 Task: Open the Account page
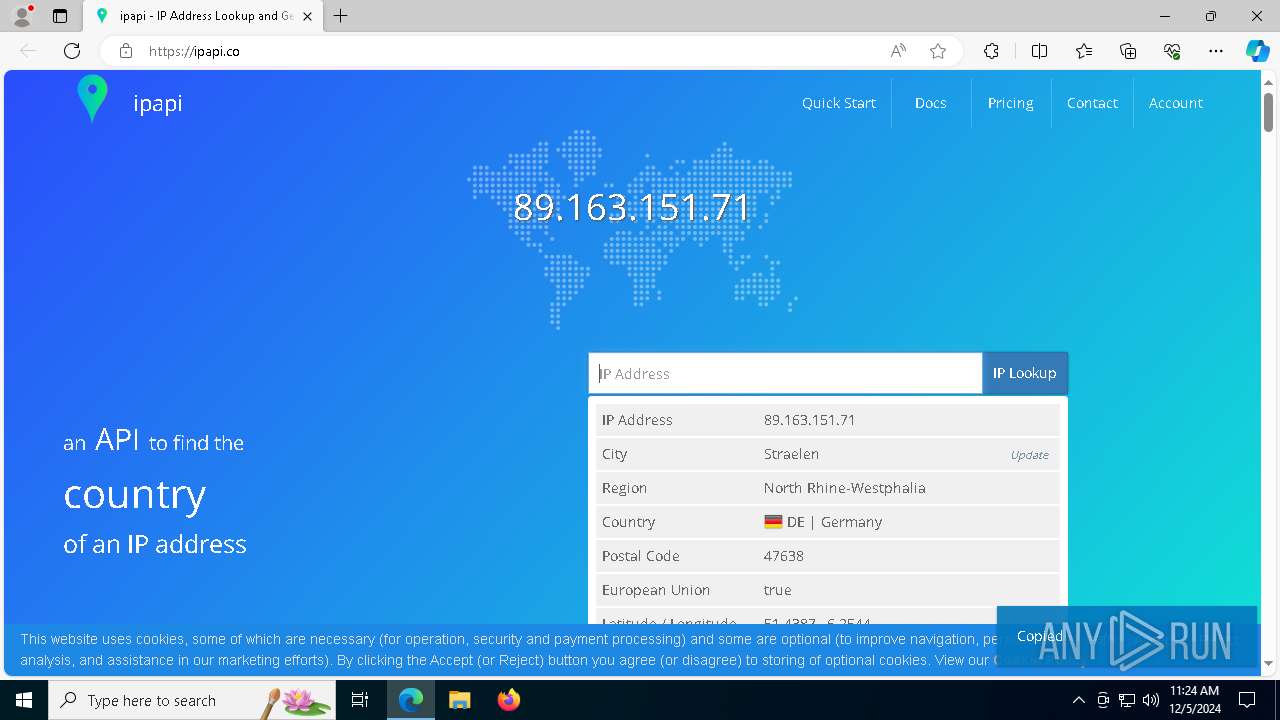click(1176, 103)
